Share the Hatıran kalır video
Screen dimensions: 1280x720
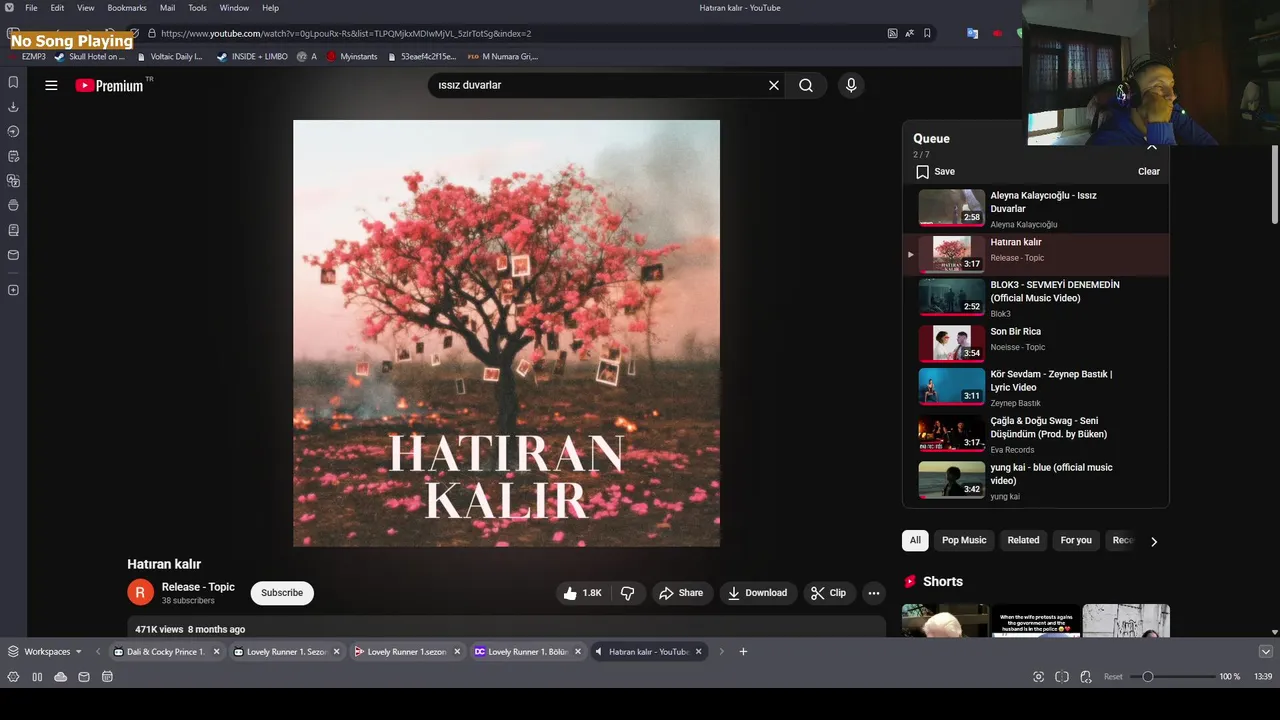click(x=680, y=593)
